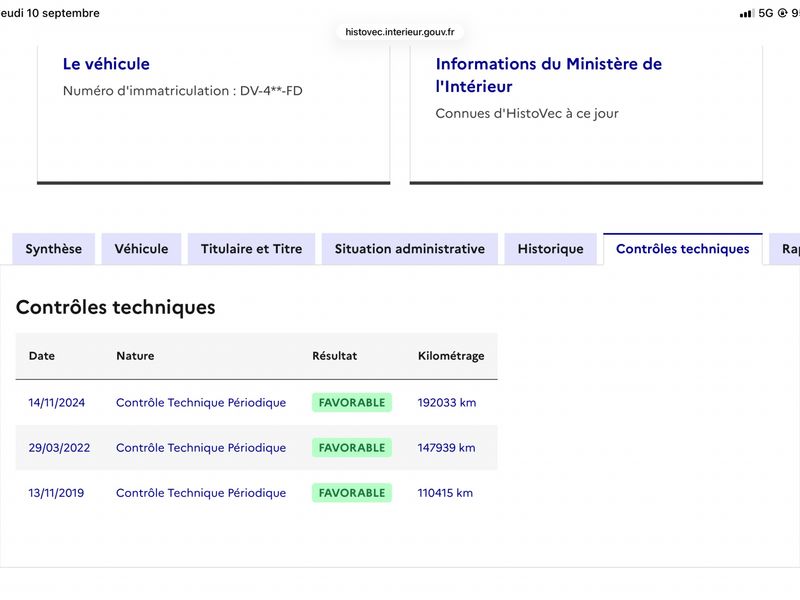Click the Nature column header
Image resolution: width=800 pixels, height=600 pixels.
tap(135, 356)
